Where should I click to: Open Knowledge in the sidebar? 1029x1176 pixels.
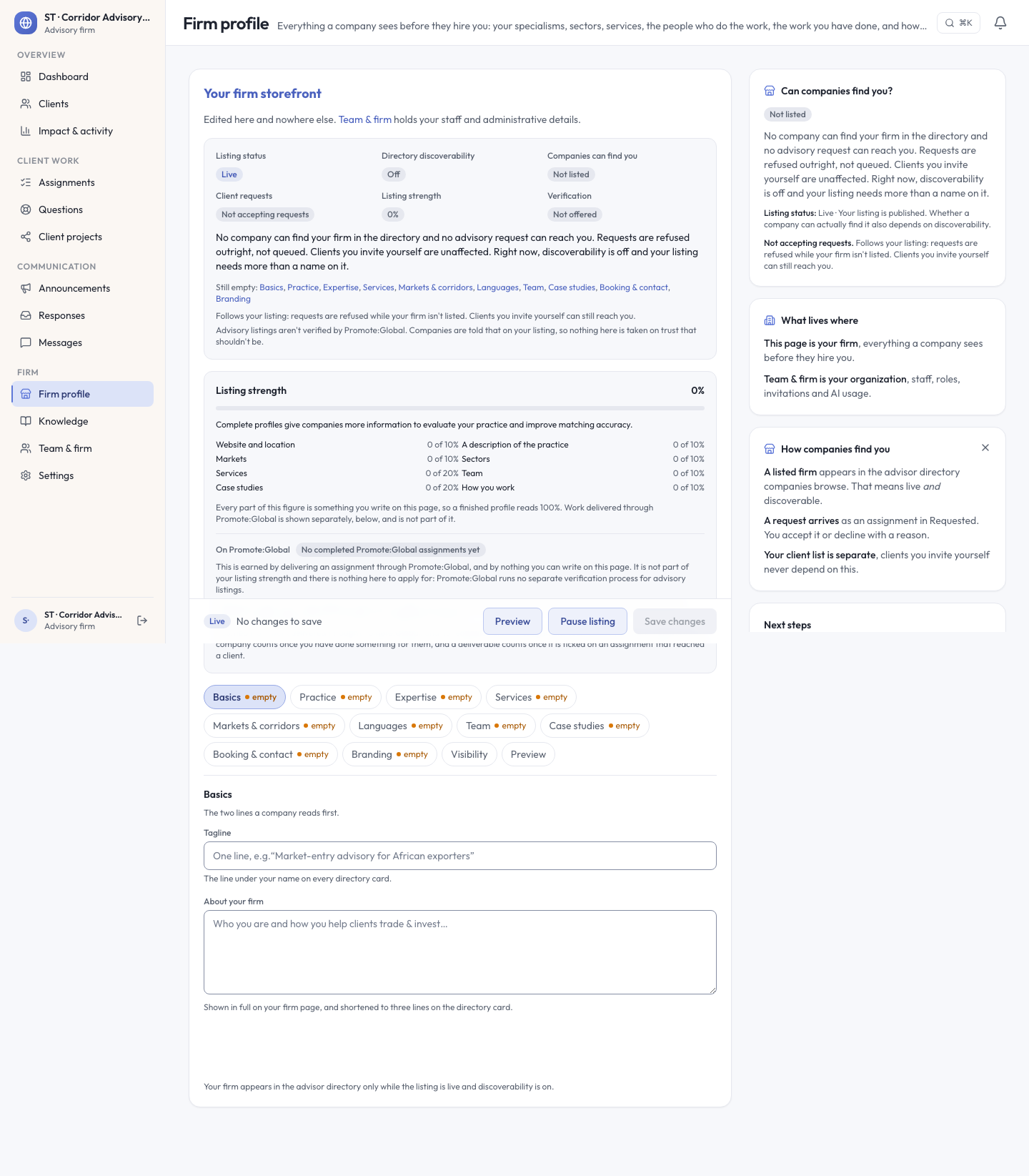pos(82,421)
